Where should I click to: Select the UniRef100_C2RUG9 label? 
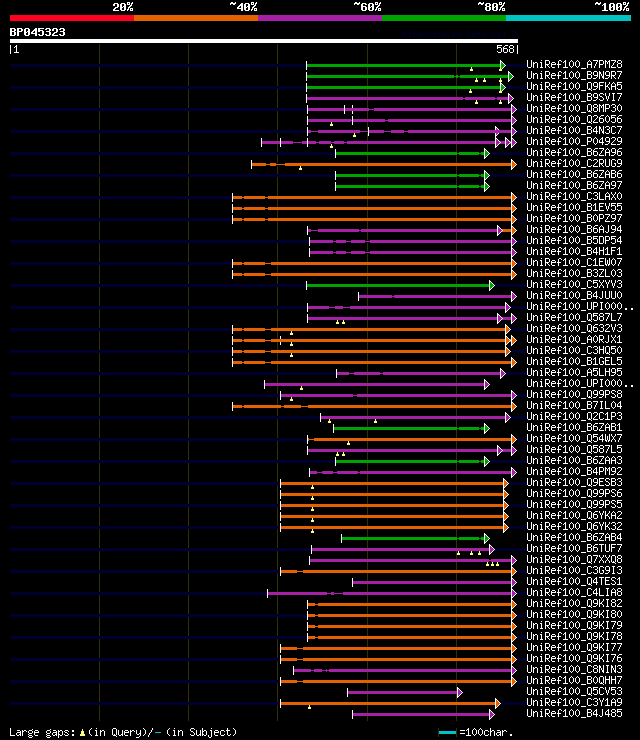coord(574,163)
